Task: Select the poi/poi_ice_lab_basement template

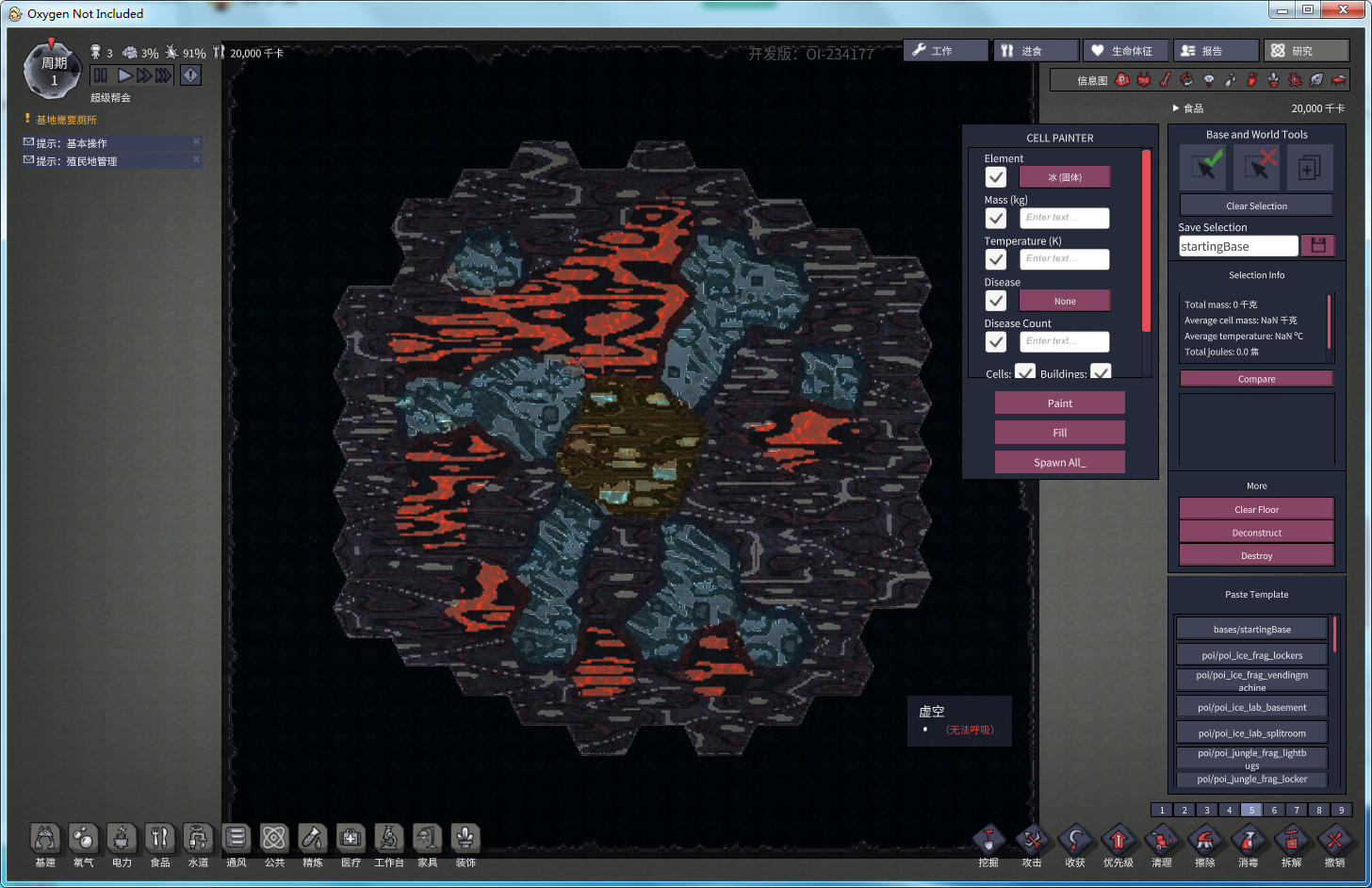Action: (x=1251, y=707)
